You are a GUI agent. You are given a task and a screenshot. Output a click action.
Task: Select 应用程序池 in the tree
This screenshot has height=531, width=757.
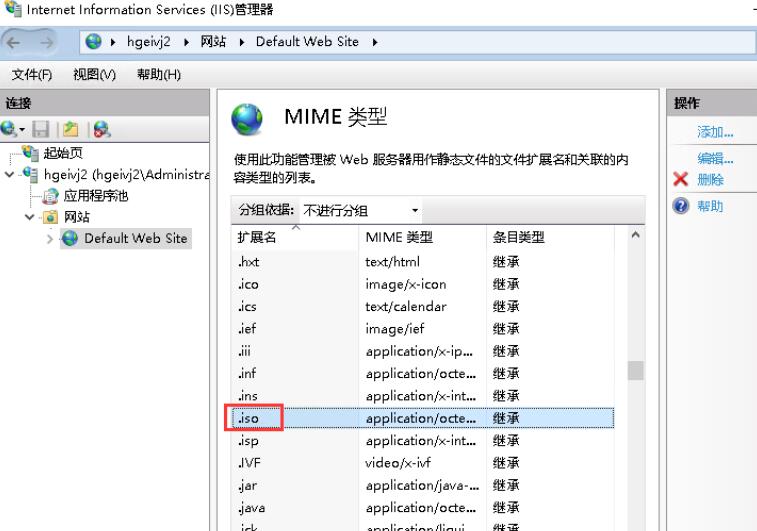coord(96,196)
